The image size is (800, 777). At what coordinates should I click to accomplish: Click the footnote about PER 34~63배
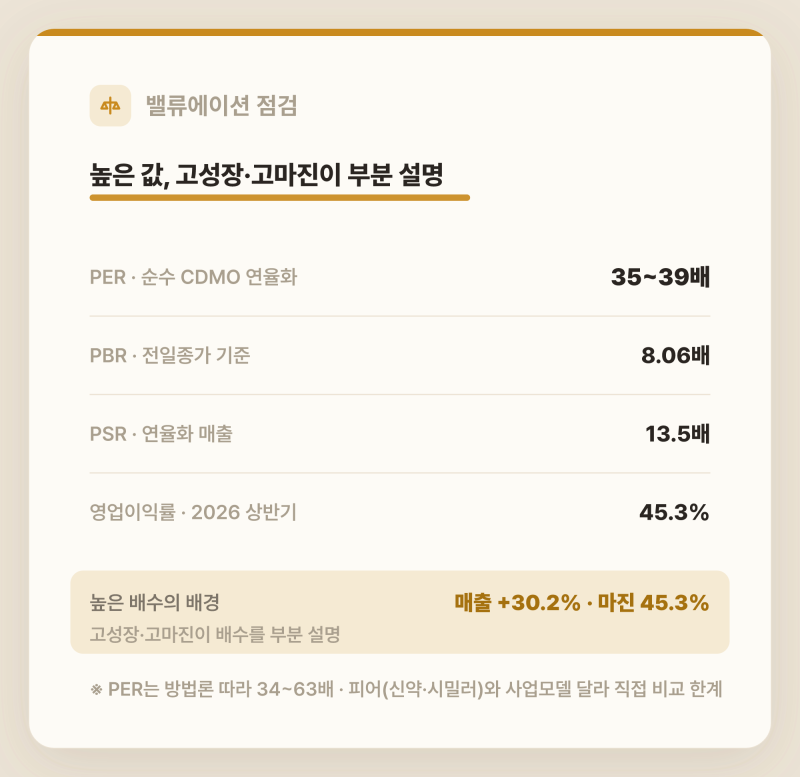(x=406, y=689)
